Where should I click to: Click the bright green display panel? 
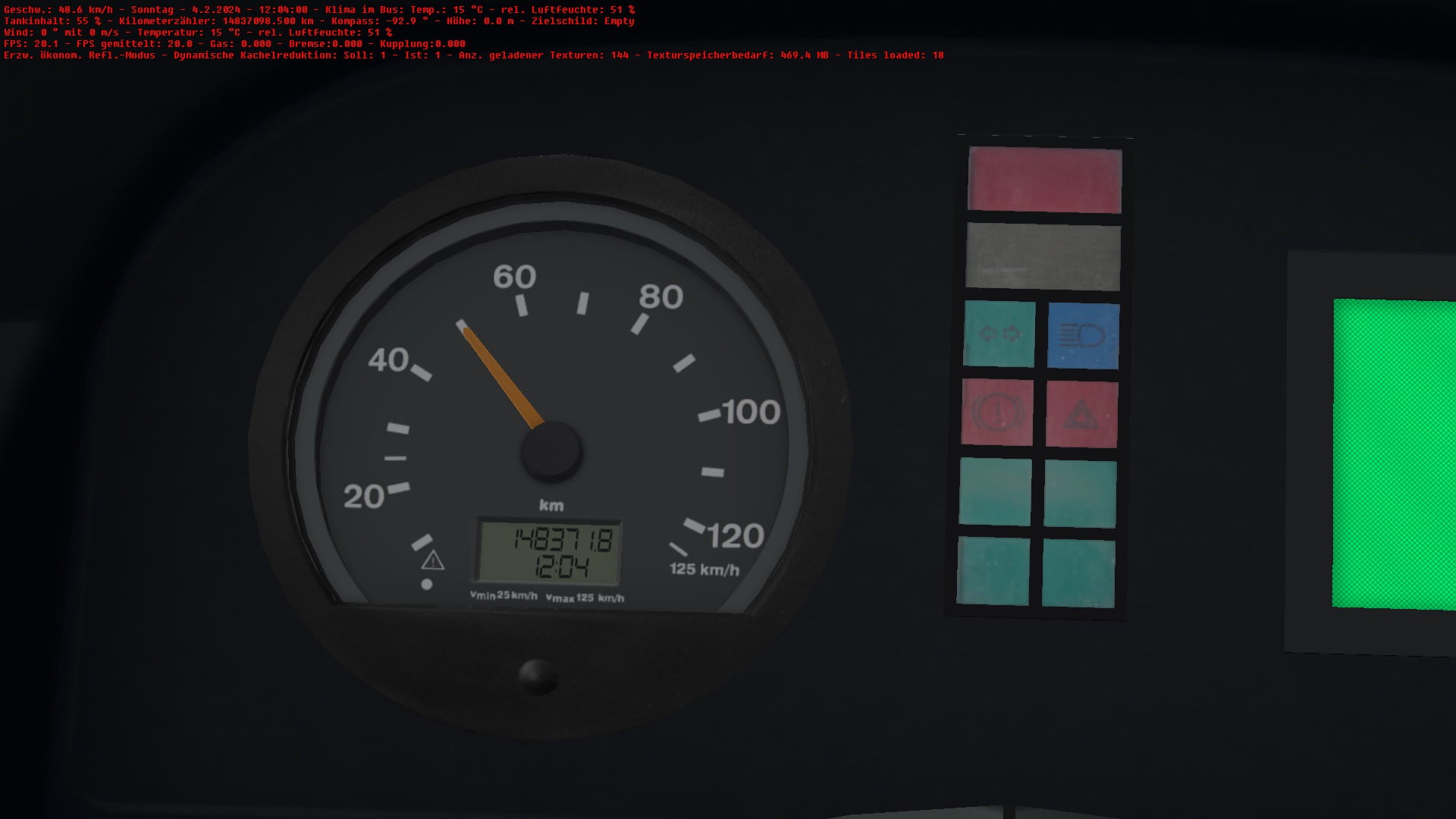[1394, 453]
